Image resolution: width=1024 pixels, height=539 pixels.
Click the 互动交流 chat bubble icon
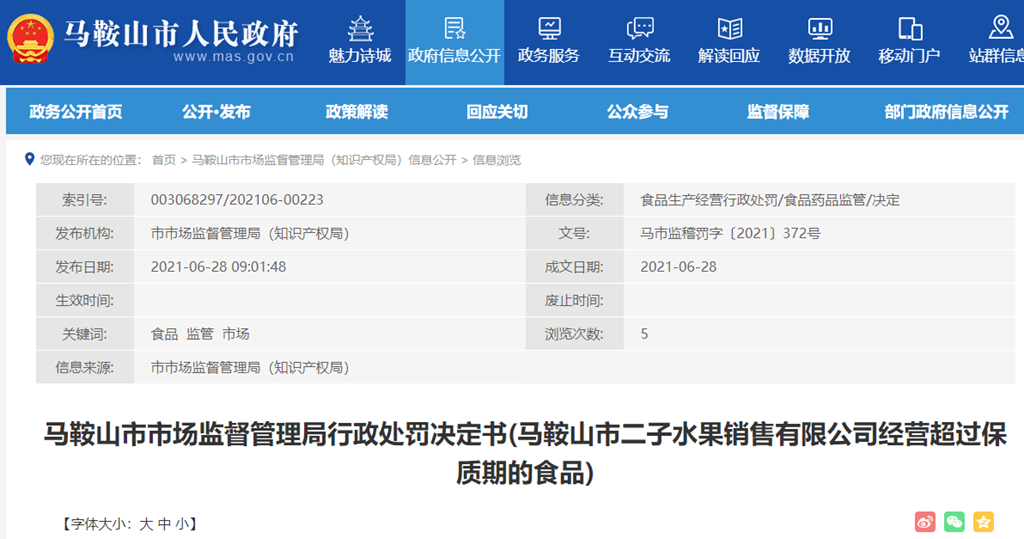click(639, 27)
